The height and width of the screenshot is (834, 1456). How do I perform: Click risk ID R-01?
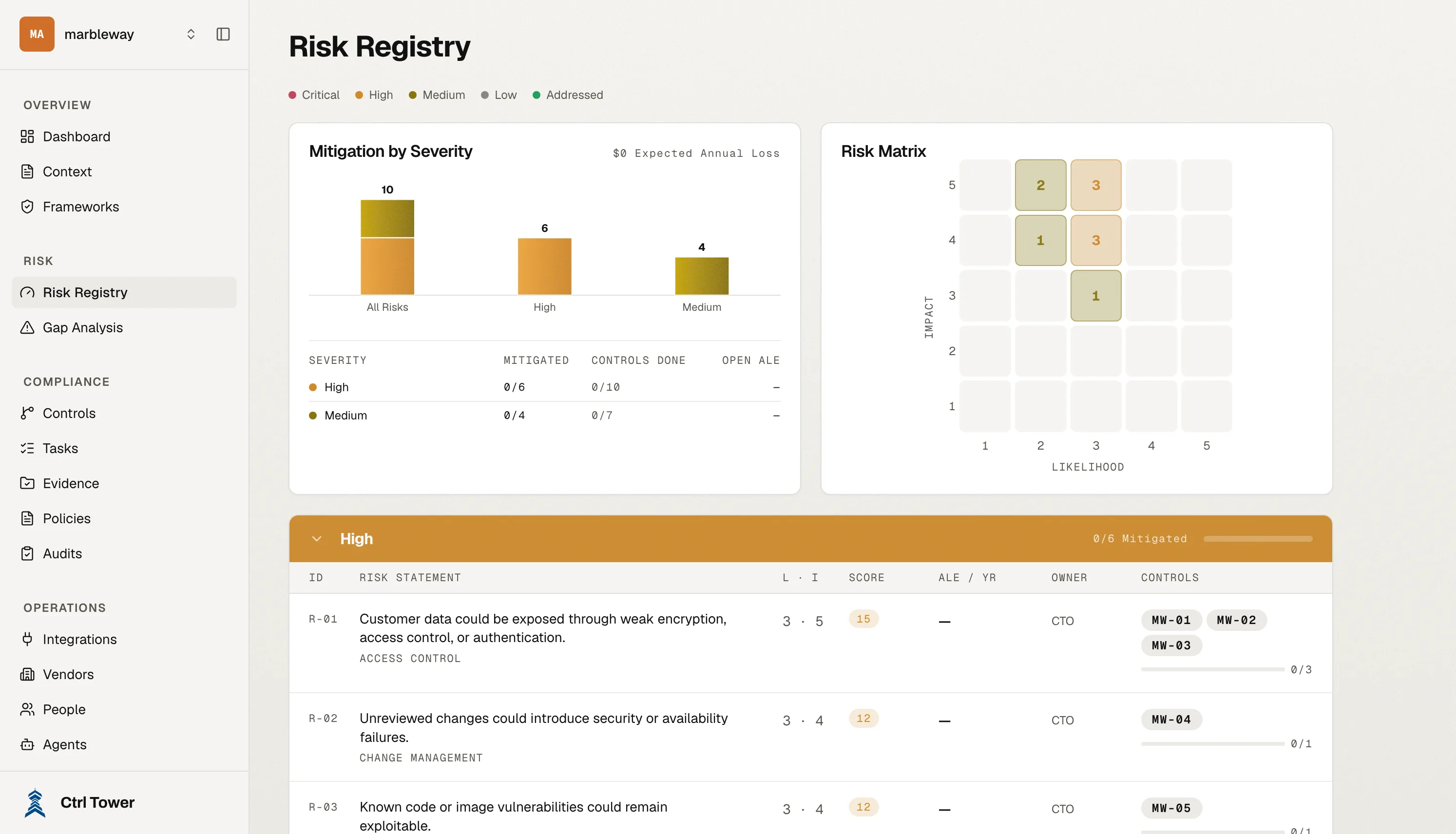(323, 619)
